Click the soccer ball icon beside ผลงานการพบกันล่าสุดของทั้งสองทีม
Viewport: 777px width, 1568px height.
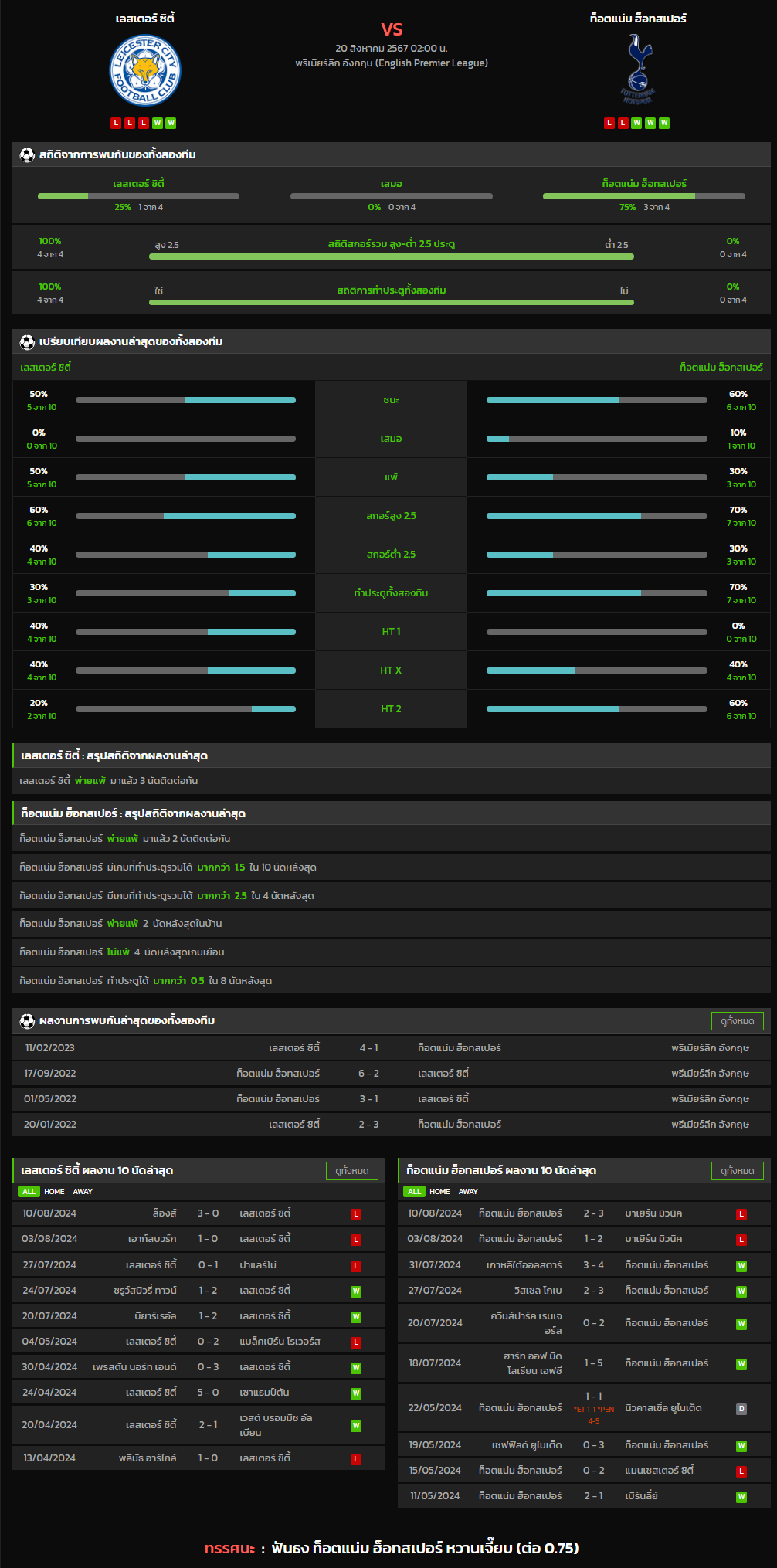[x=27, y=1021]
